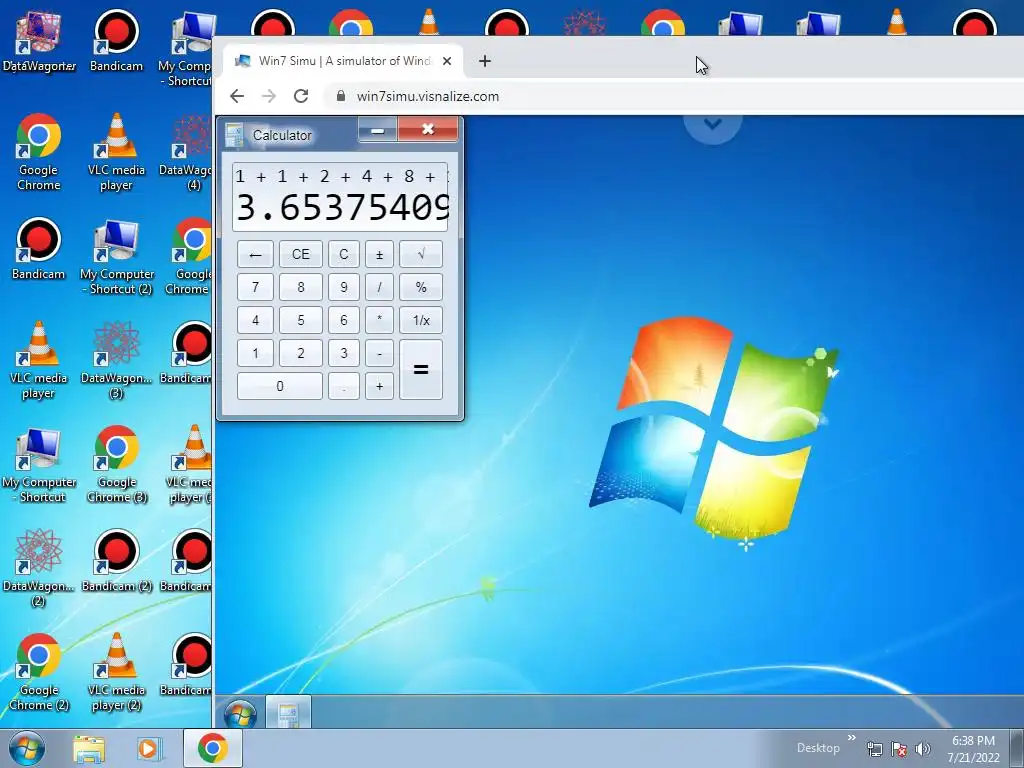Click the wide 0 key in Calculator
The width and height of the screenshot is (1024, 768).
280,386
